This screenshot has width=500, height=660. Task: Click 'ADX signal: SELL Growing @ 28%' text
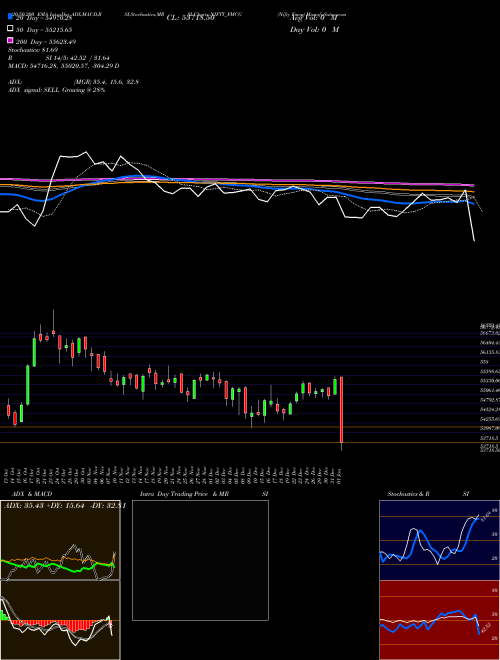point(56,90)
